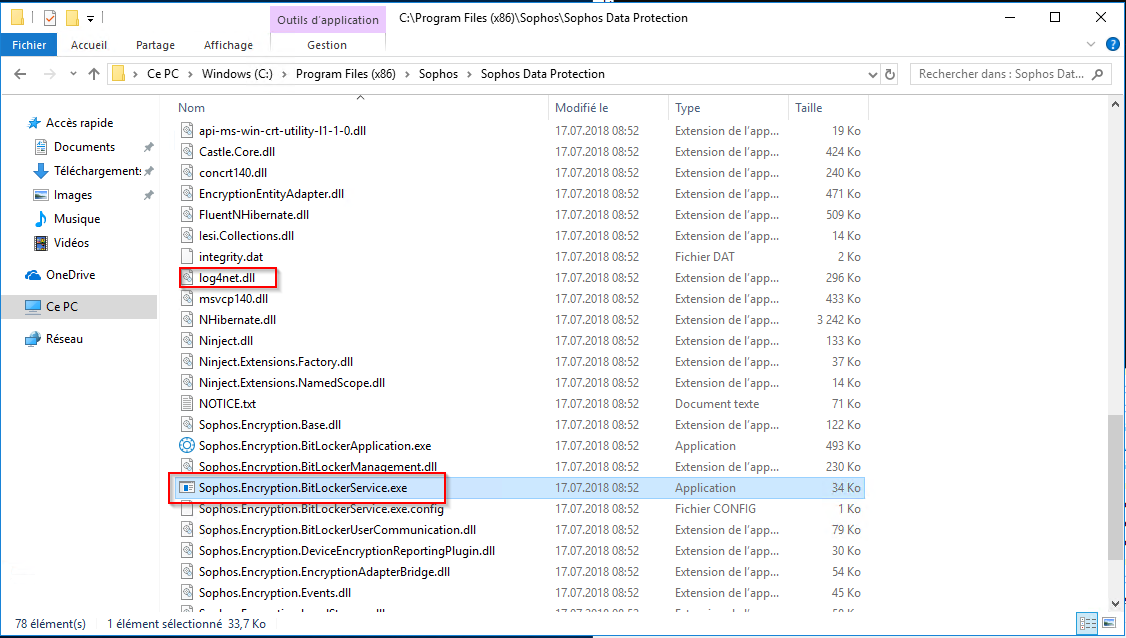This screenshot has width=1126, height=638.
Task: Select file EncryptionEntityAdapter.dll
Action: [x=271, y=194]
